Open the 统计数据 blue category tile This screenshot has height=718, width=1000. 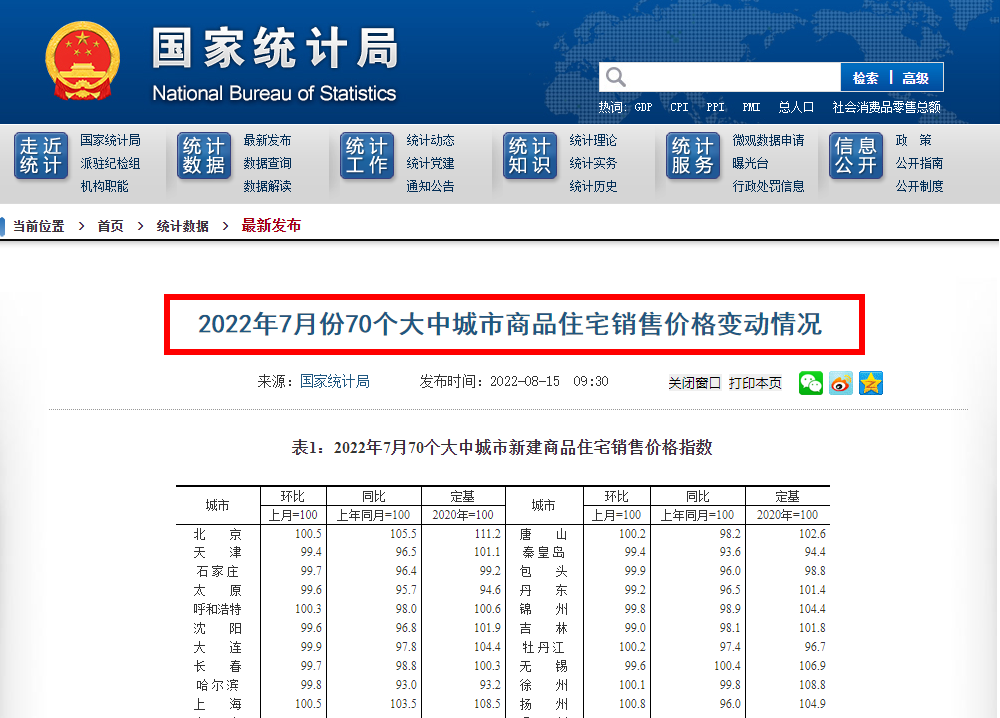tap(204, 156)
